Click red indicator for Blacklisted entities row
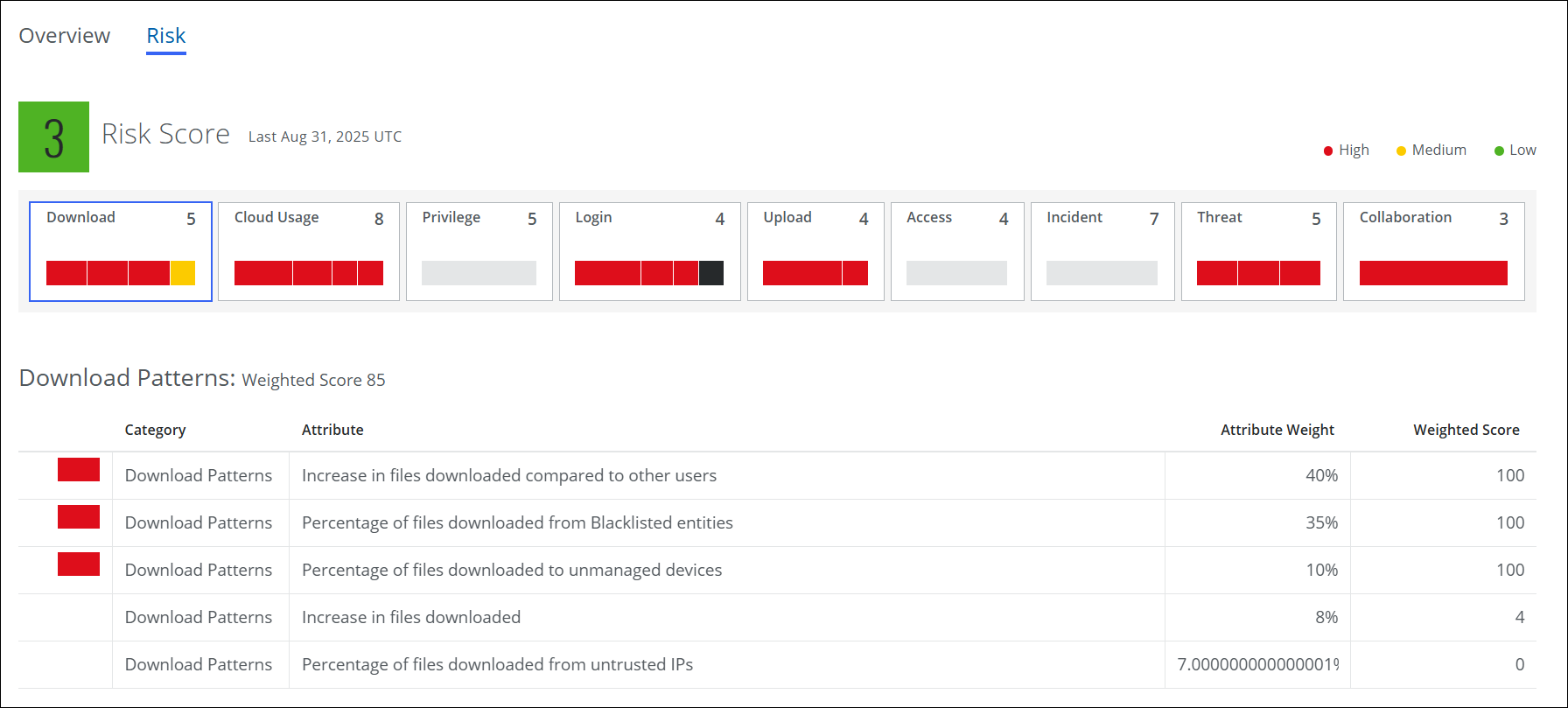The width and height of the screenshot is (1568, 708). pyautogui.click(x=79, y=517)
